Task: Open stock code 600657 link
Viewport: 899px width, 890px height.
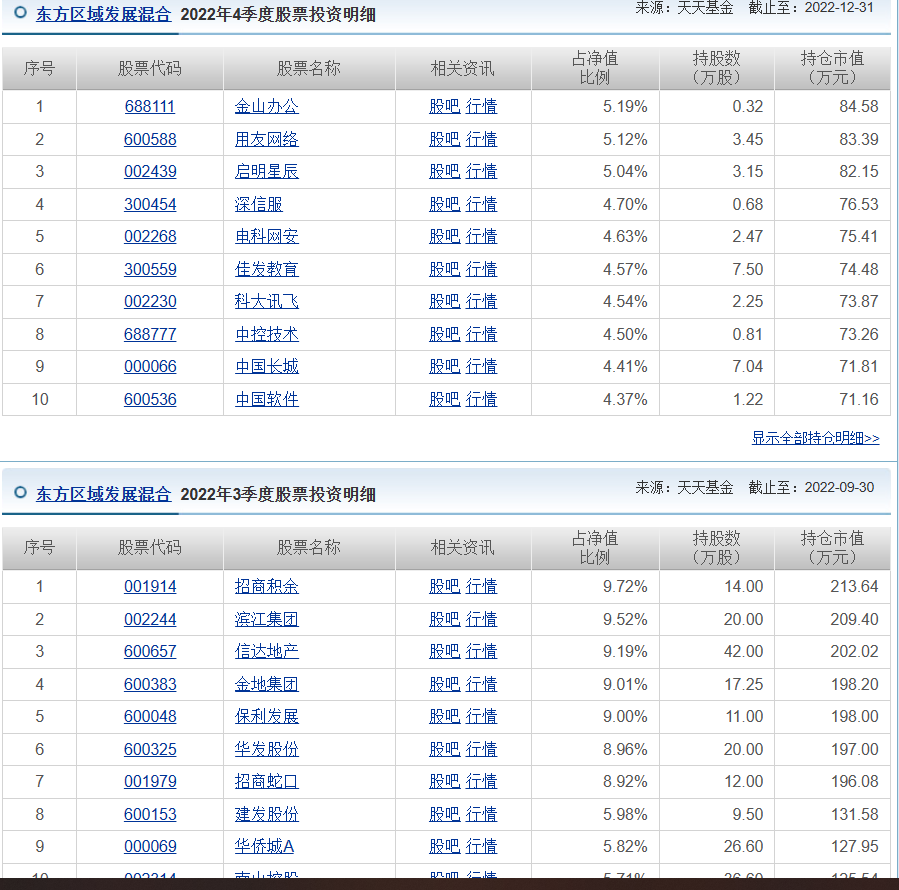Action: (x=150, y=651)
